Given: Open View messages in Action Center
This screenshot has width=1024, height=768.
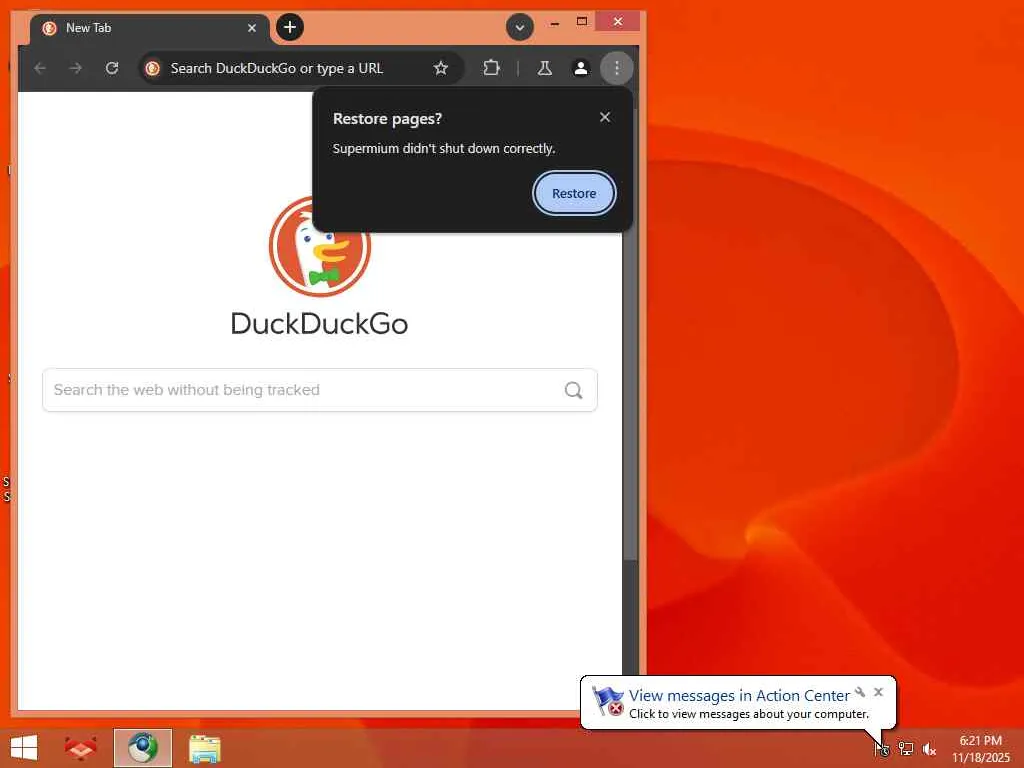Looking at the screenshot, I should tap(739, 696).
